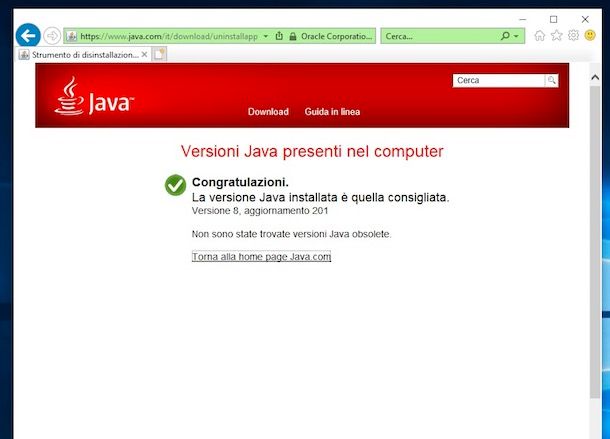Open search provider dropdown arrow
This screenshot has height=439, width=610.
(x=516, y=36)
